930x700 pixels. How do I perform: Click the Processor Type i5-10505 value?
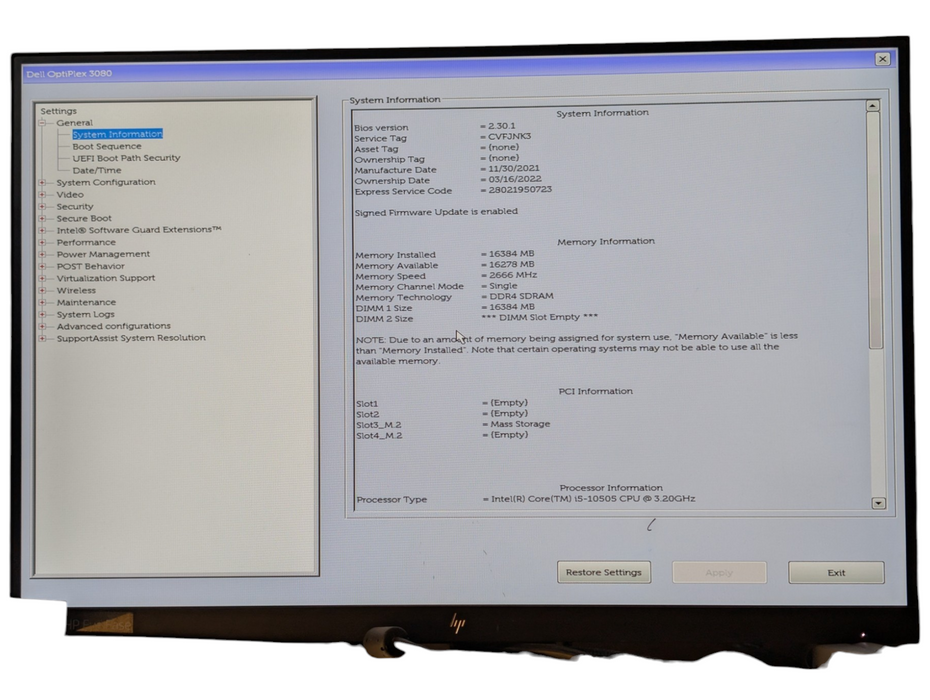[x=593, y=499]
